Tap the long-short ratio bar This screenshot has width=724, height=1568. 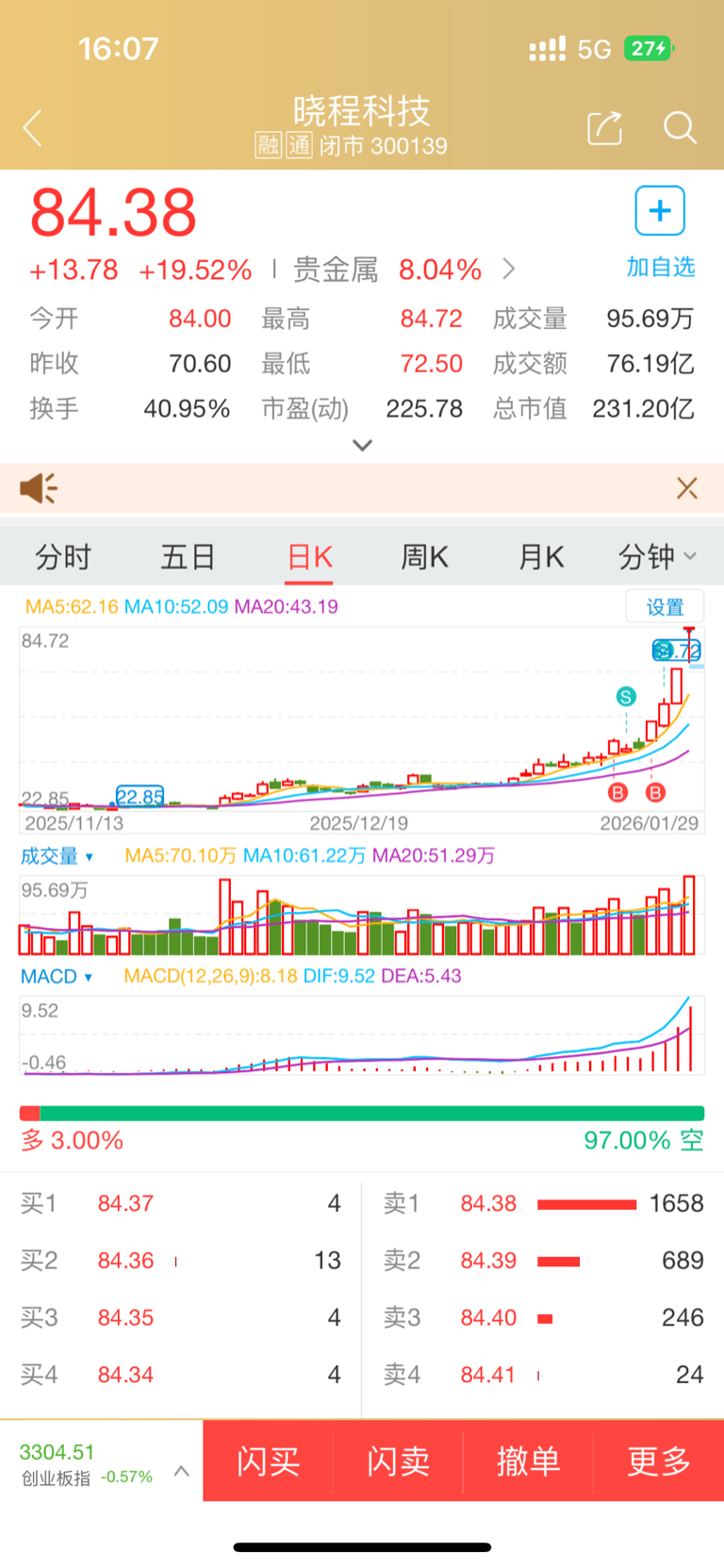coord(362,1114)
